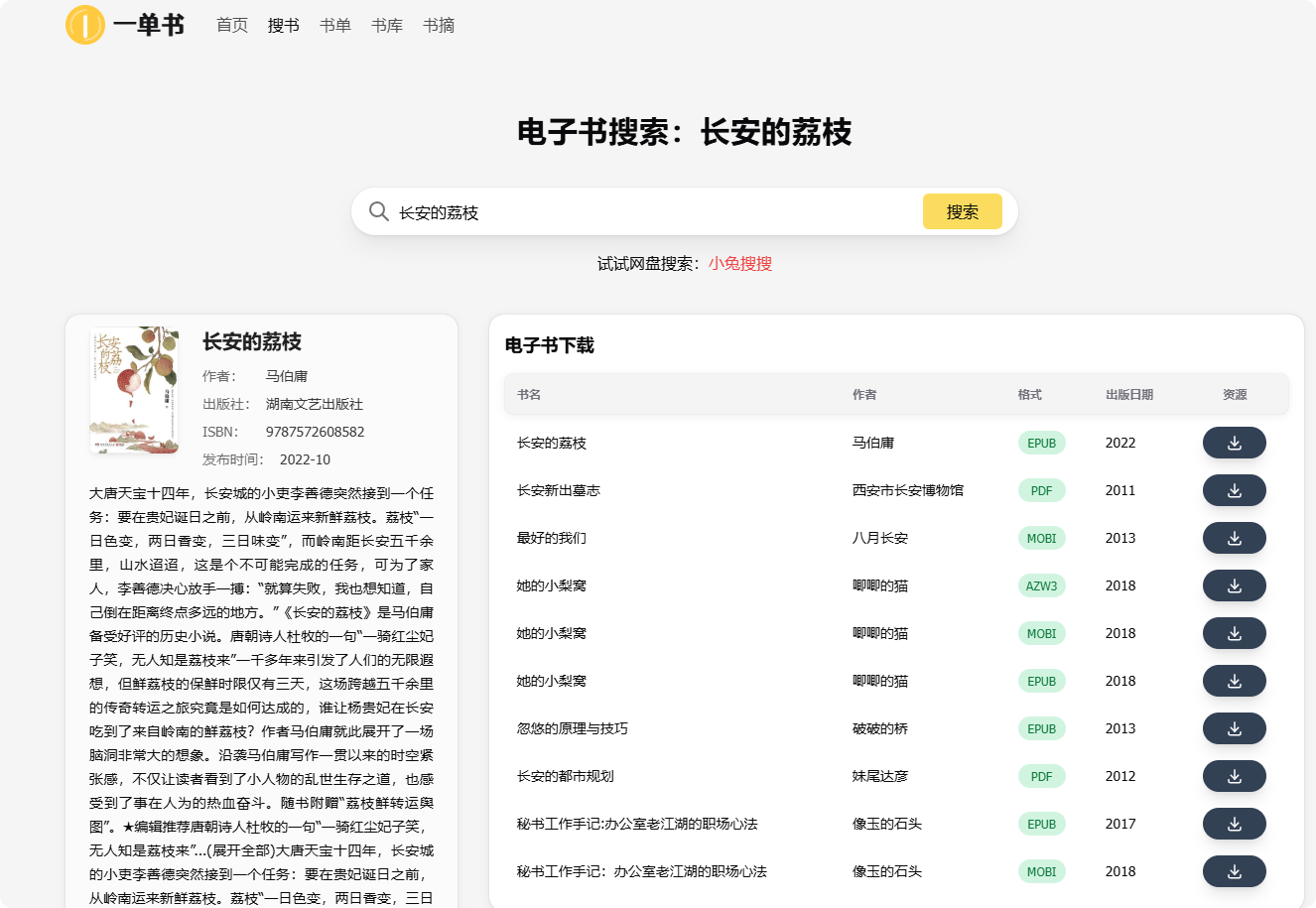Click year 2012 in 长安的都市规划 row
The height and width of the screenshot is (908, 1316).
[x=1120, y=776]
